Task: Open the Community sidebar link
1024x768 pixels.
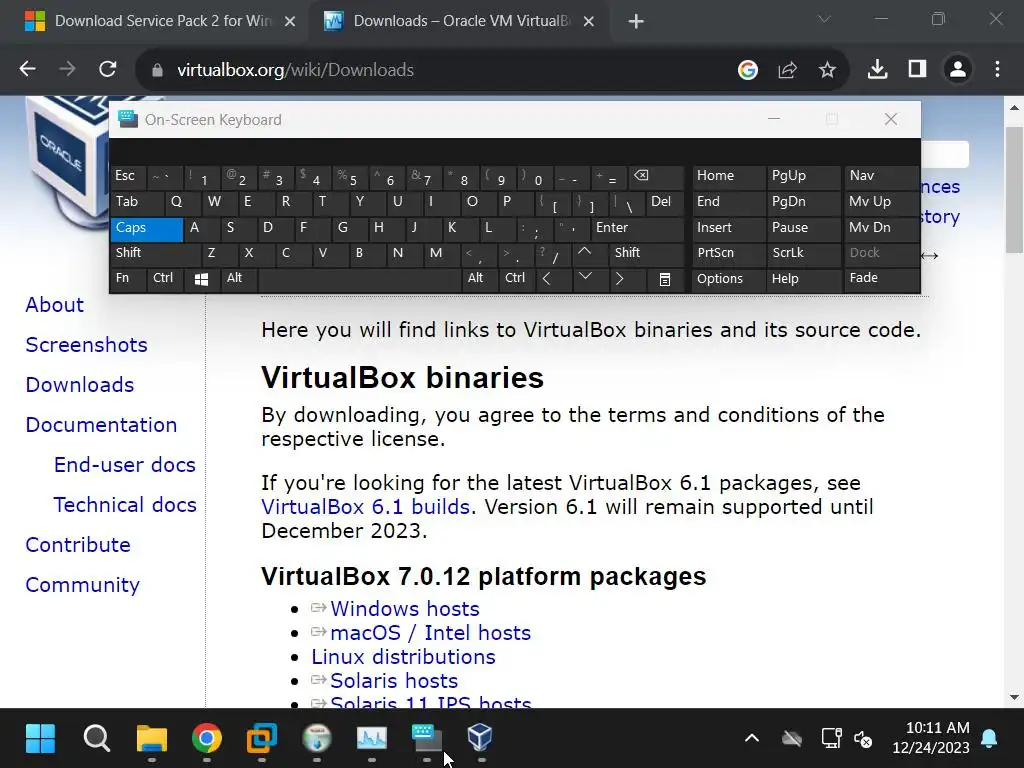Action: pos(82,585)
